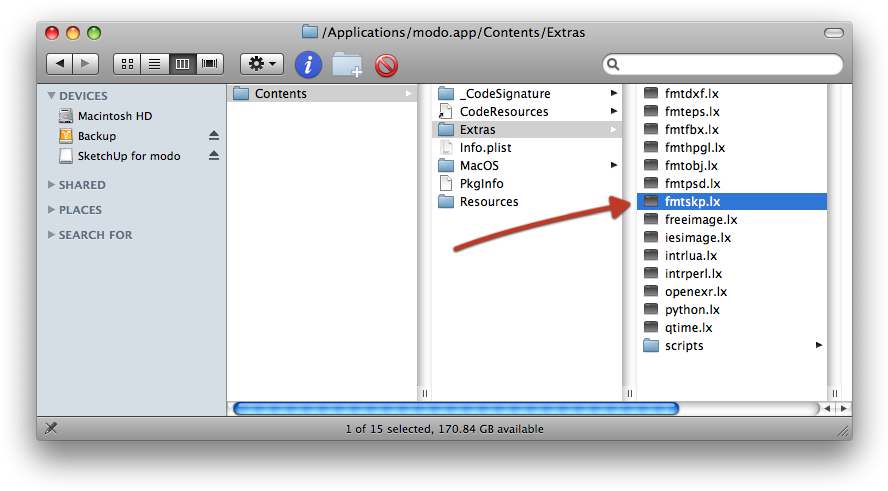Screen dimensions: 888x491
Task: Click the python.lx file icon
Action: (651, 309)
